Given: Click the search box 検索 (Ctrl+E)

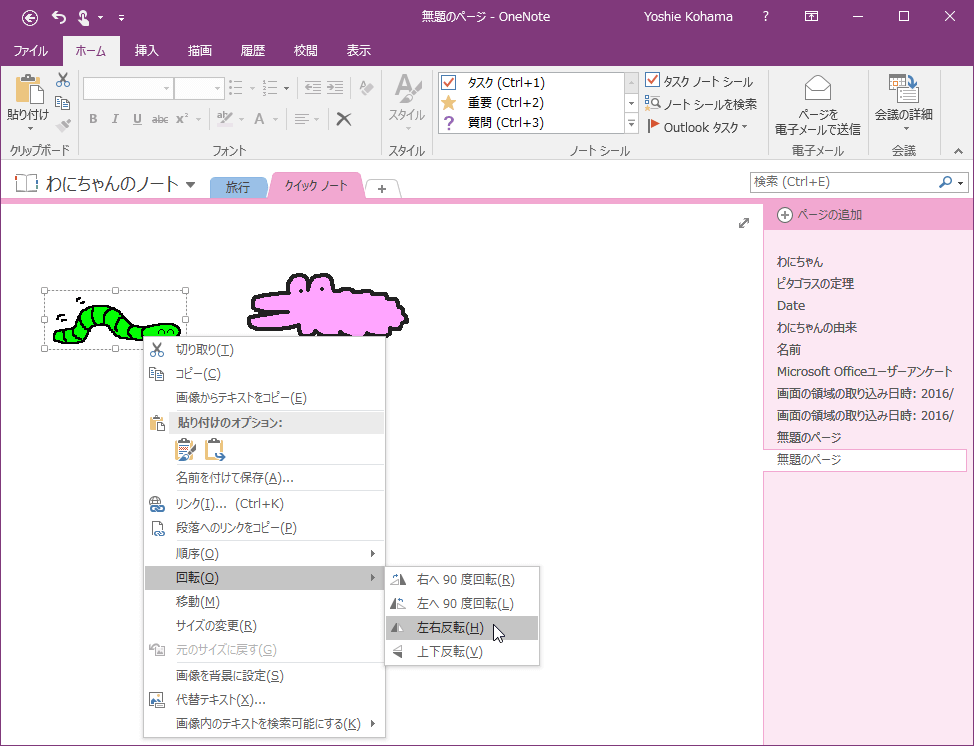Looking at the screenshot, I should (x=845, y=182).
